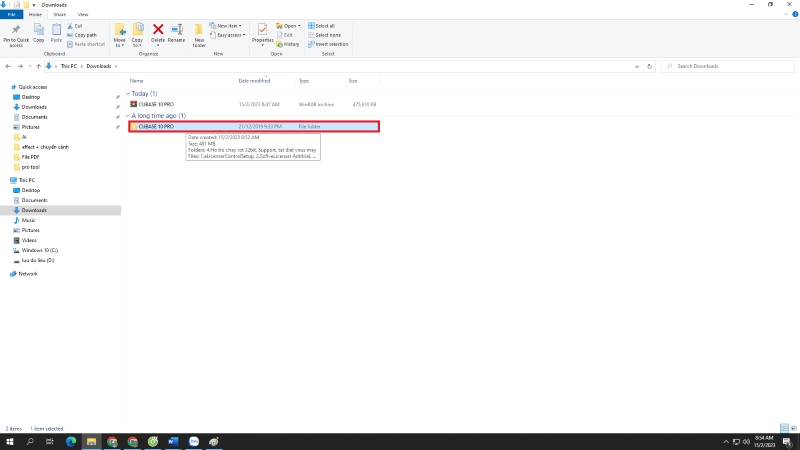800x450 pixels.
Task: Click Downloads in address breadcrumb
Action: click(x=98, y=66)
